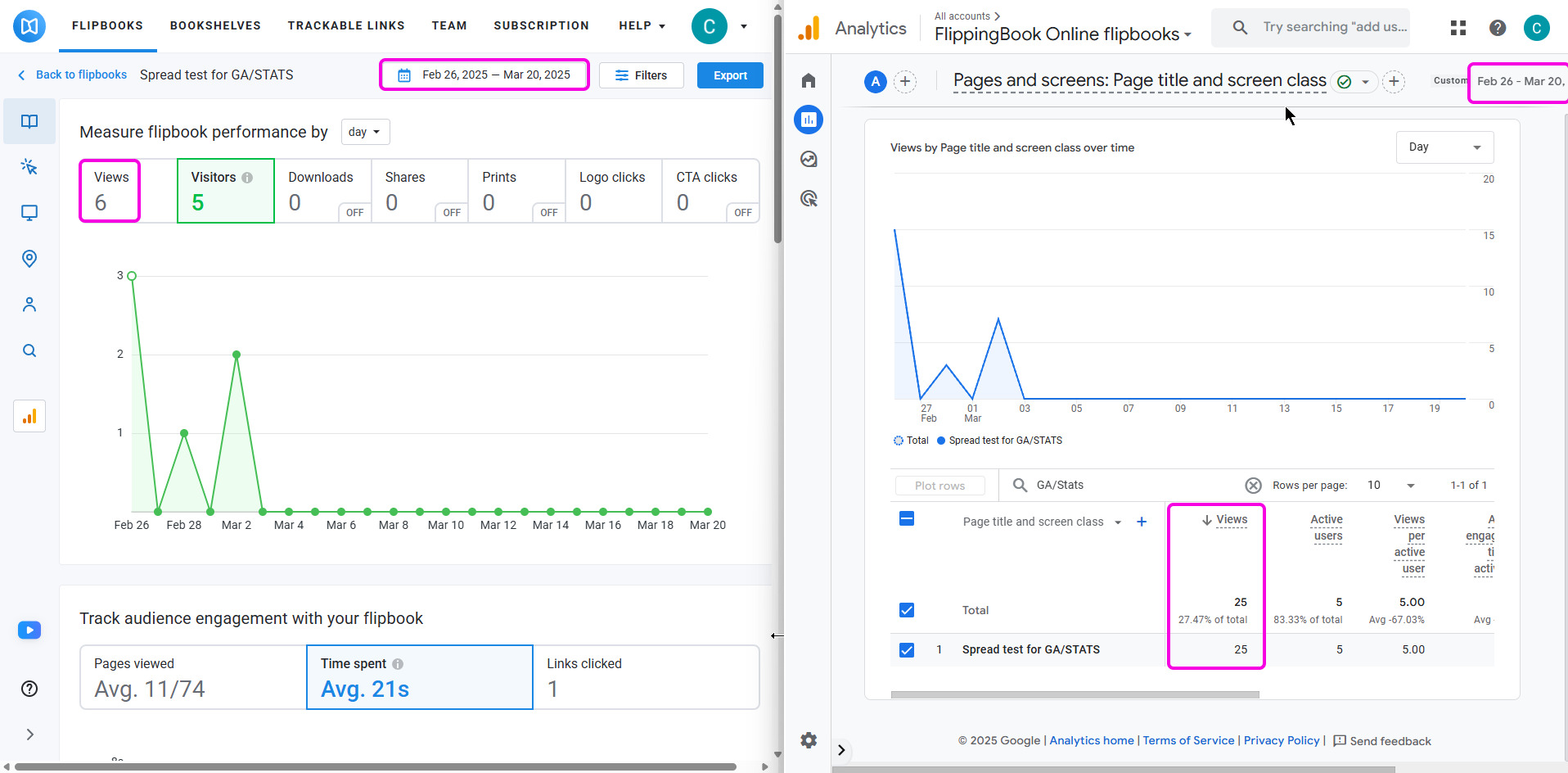This screenshot has height=773, width=1568.
Task: Toggle the select-all checkbox in table header
Action: (907, 518)
